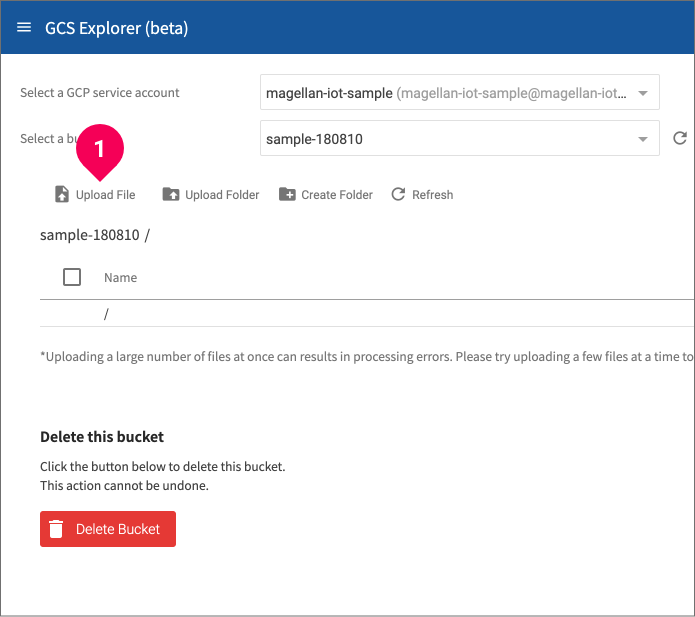Expand service account list via its arrow

[643, 93]
